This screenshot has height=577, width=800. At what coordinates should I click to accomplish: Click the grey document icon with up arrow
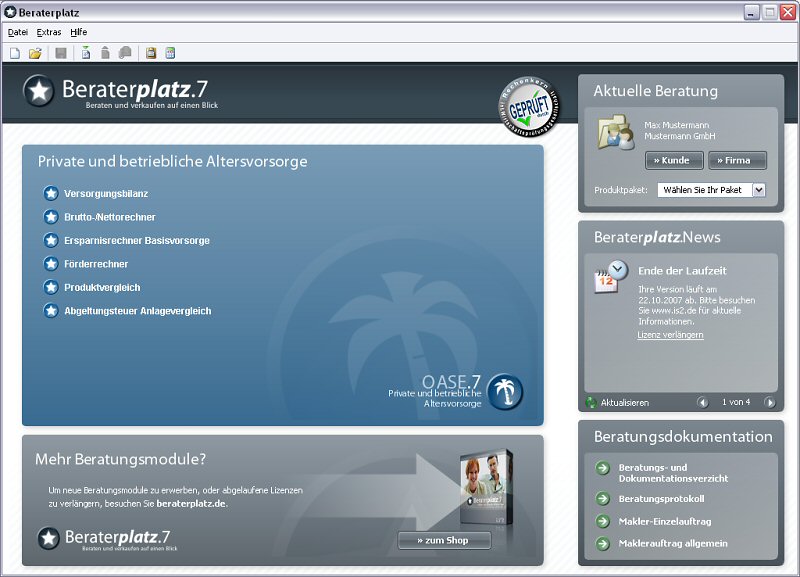105,53
